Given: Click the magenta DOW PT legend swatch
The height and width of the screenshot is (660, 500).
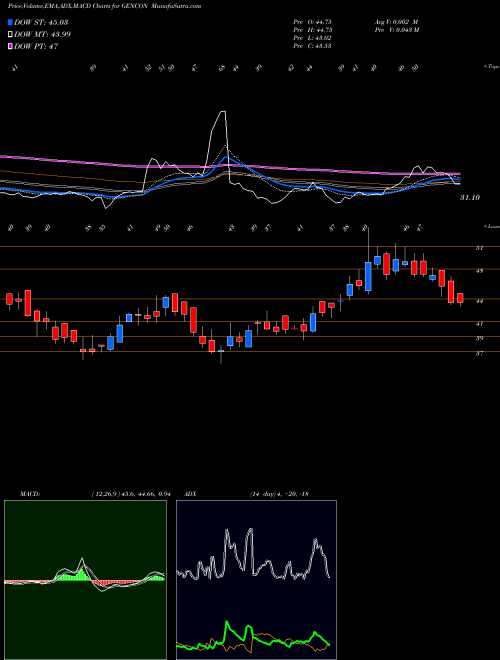Looking at the screenshot, I should pyautogui.click(x=10, y=46).
